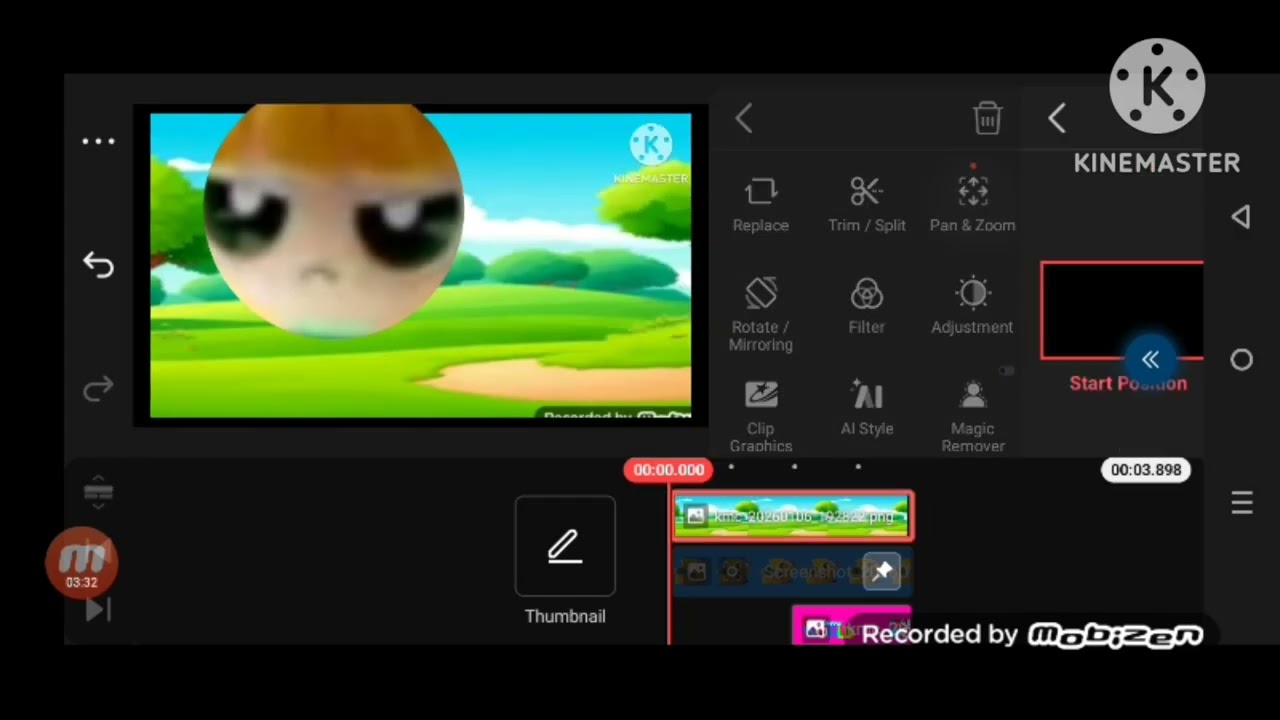Open the Replace clip tool
The image size is (1280, 720).
pyautogui.click(x=760, y=204)
